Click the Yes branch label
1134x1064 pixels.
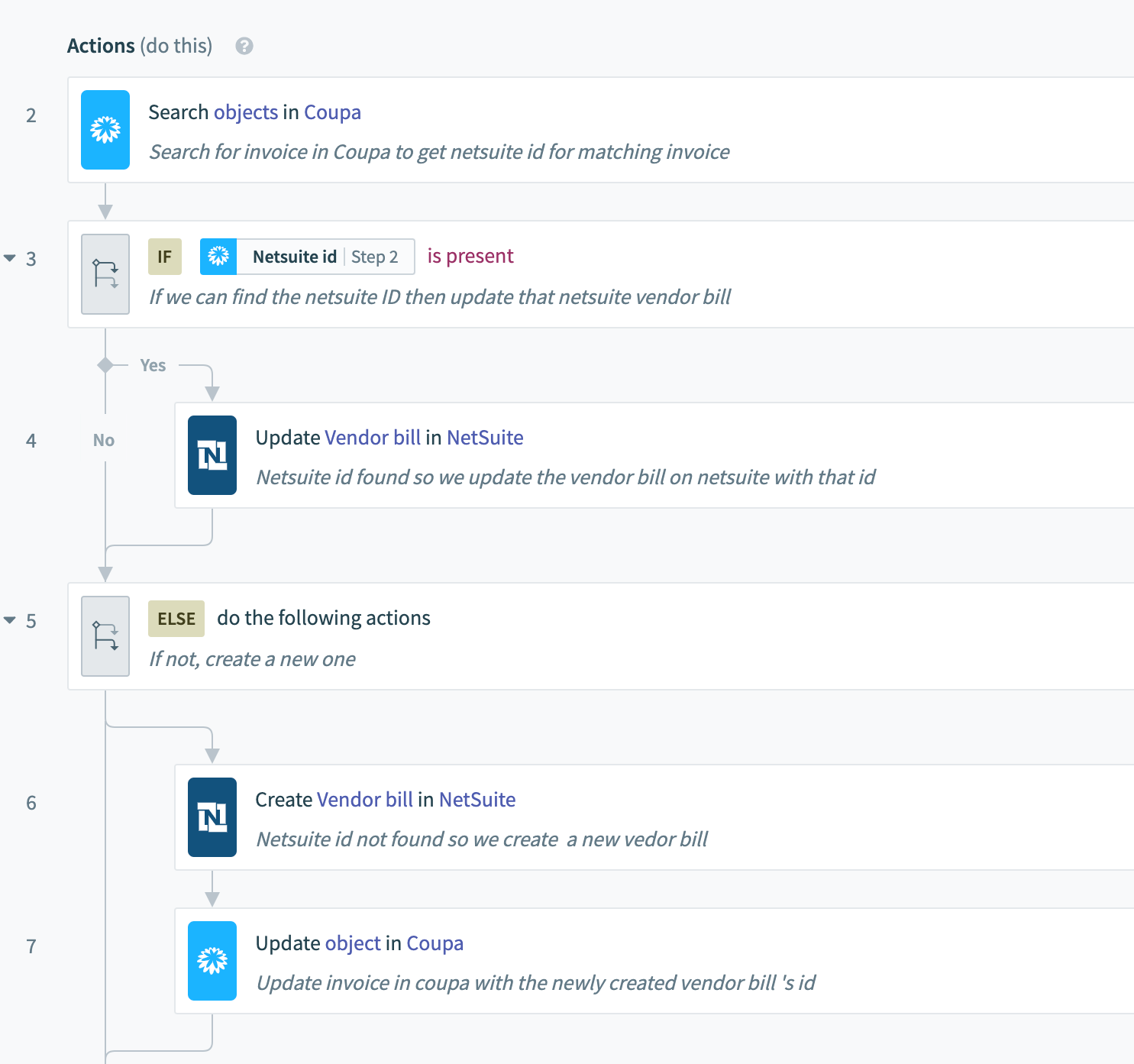[153, 365]
